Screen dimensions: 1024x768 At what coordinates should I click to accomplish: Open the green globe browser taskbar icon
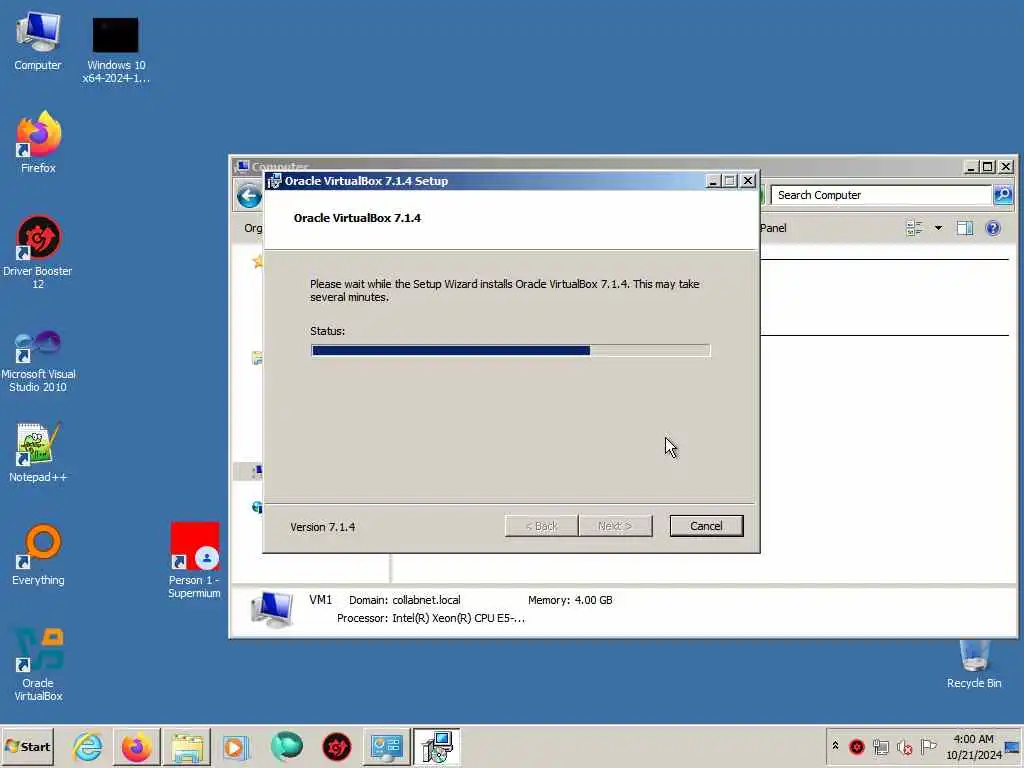click(286, 747)
